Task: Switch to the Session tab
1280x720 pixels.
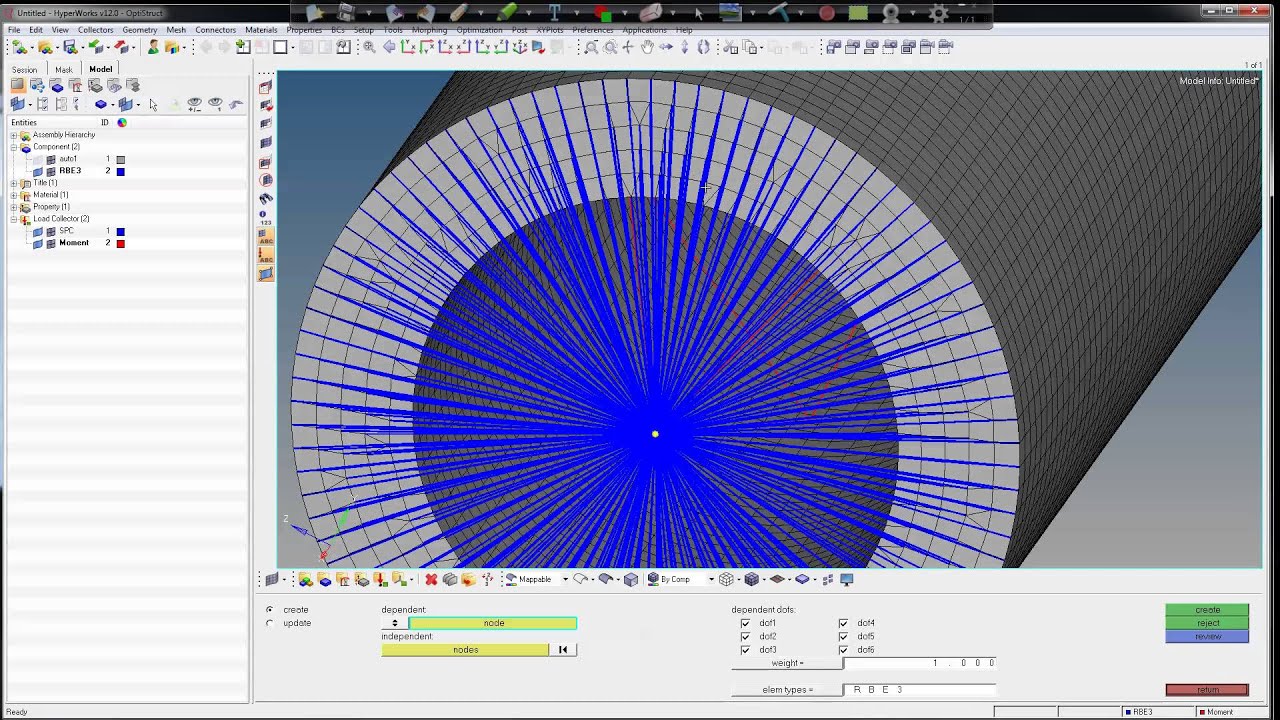Action: (24, 70)
